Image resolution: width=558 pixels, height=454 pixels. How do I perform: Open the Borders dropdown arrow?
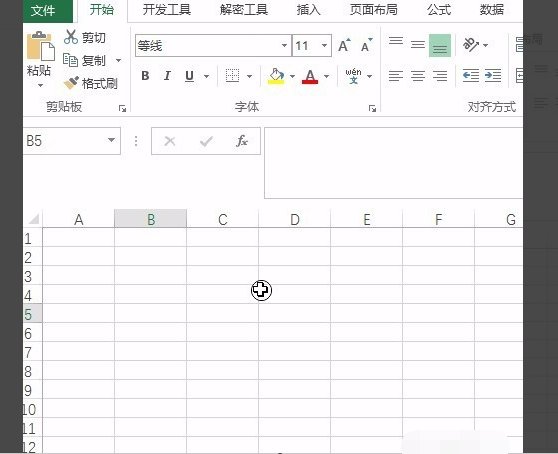(x=249, y=76)
